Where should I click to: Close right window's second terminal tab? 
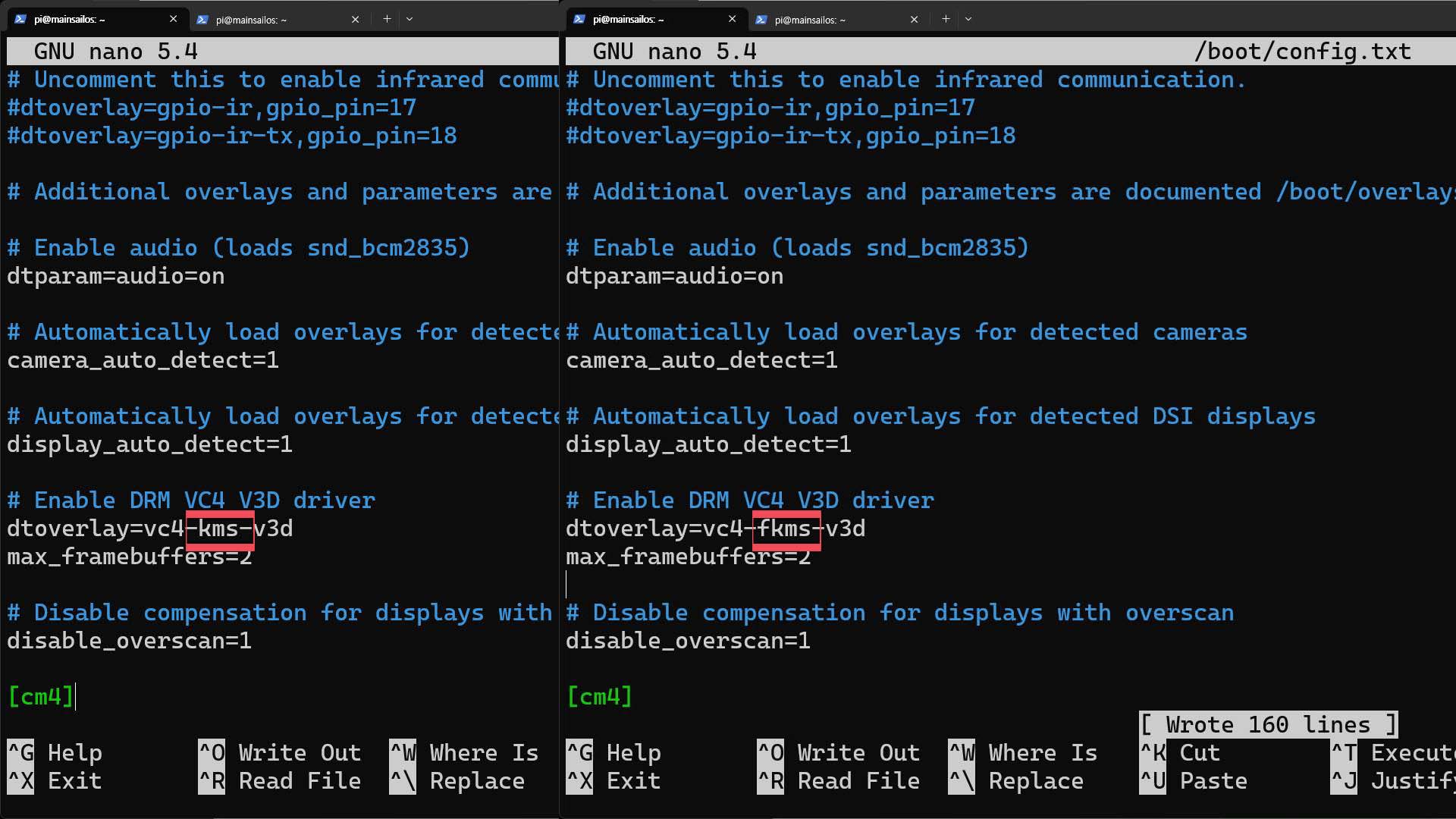914,20
